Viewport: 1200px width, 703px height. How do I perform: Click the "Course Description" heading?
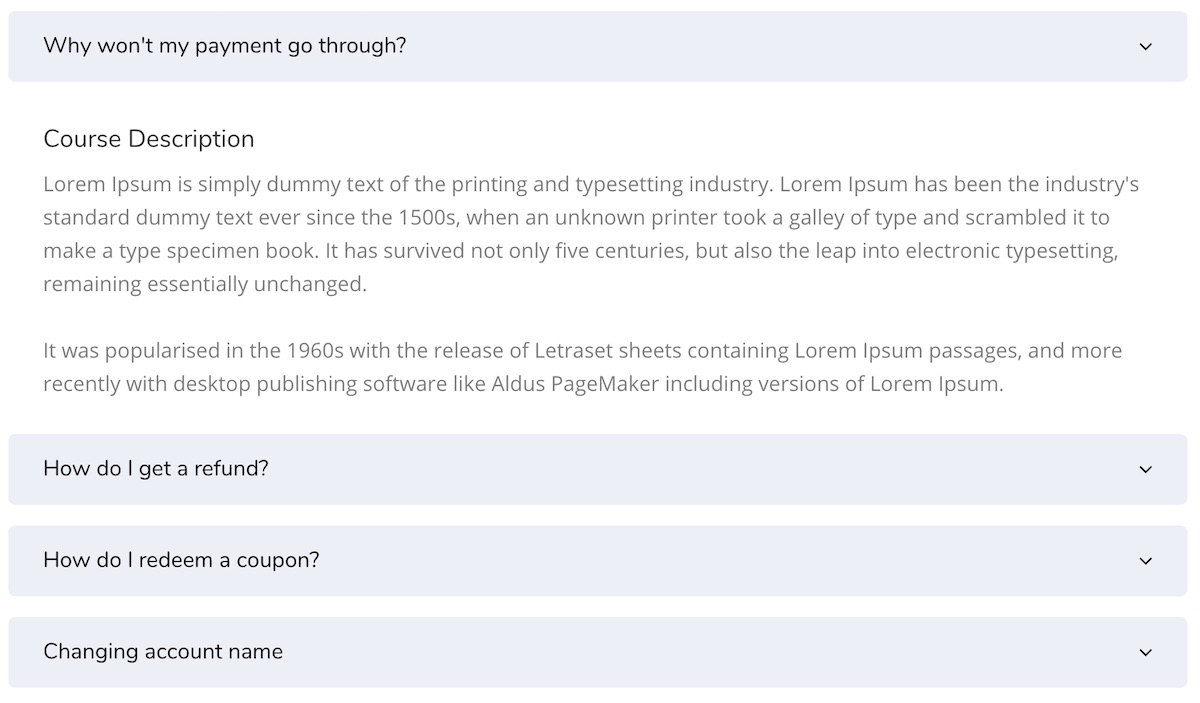point(149,139)
